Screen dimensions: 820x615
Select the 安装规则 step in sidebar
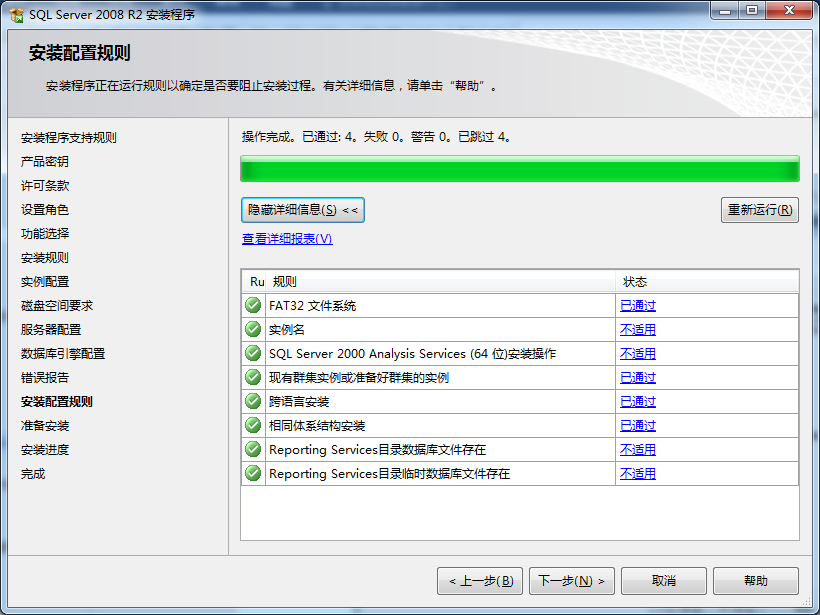pos(44,258)
